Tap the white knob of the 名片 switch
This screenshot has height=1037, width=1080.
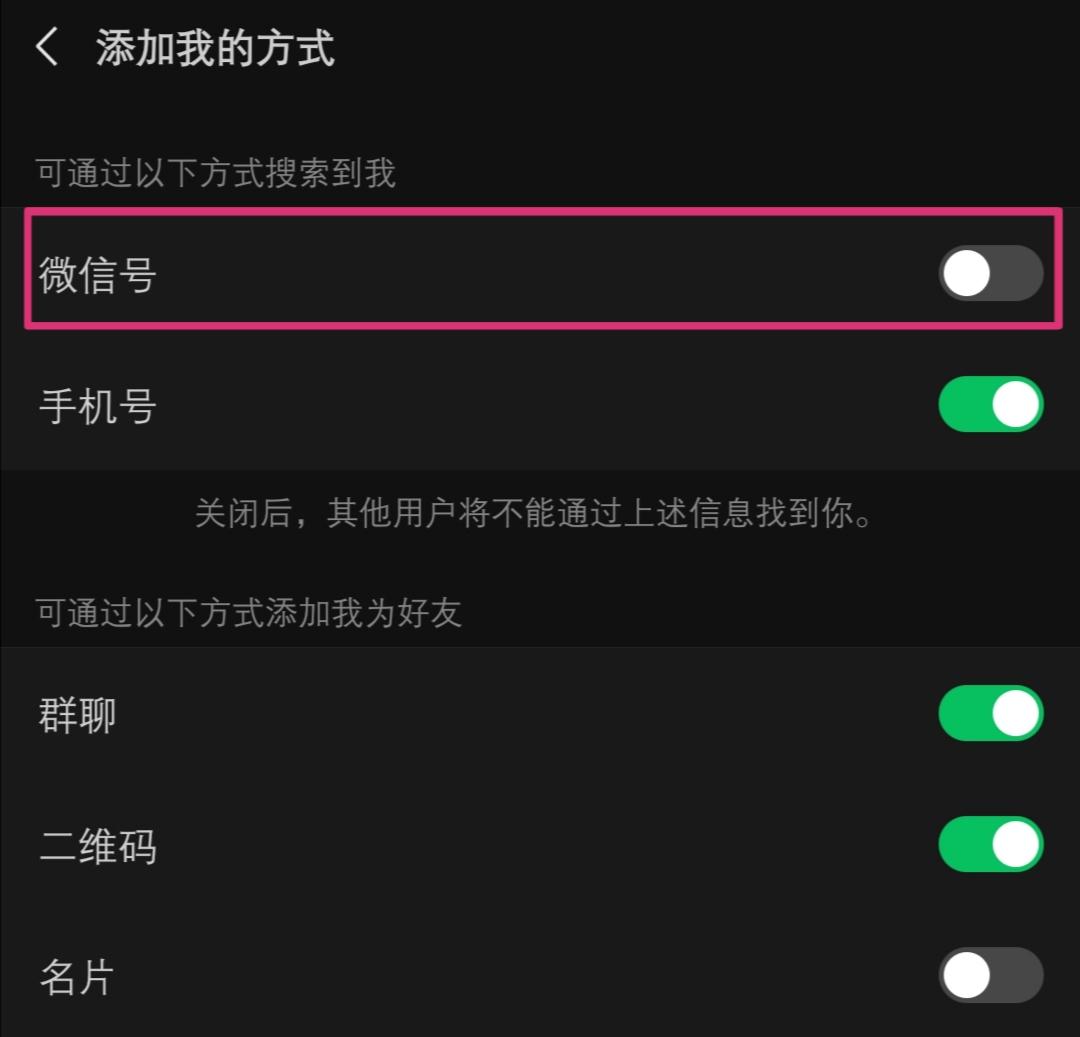967,975
